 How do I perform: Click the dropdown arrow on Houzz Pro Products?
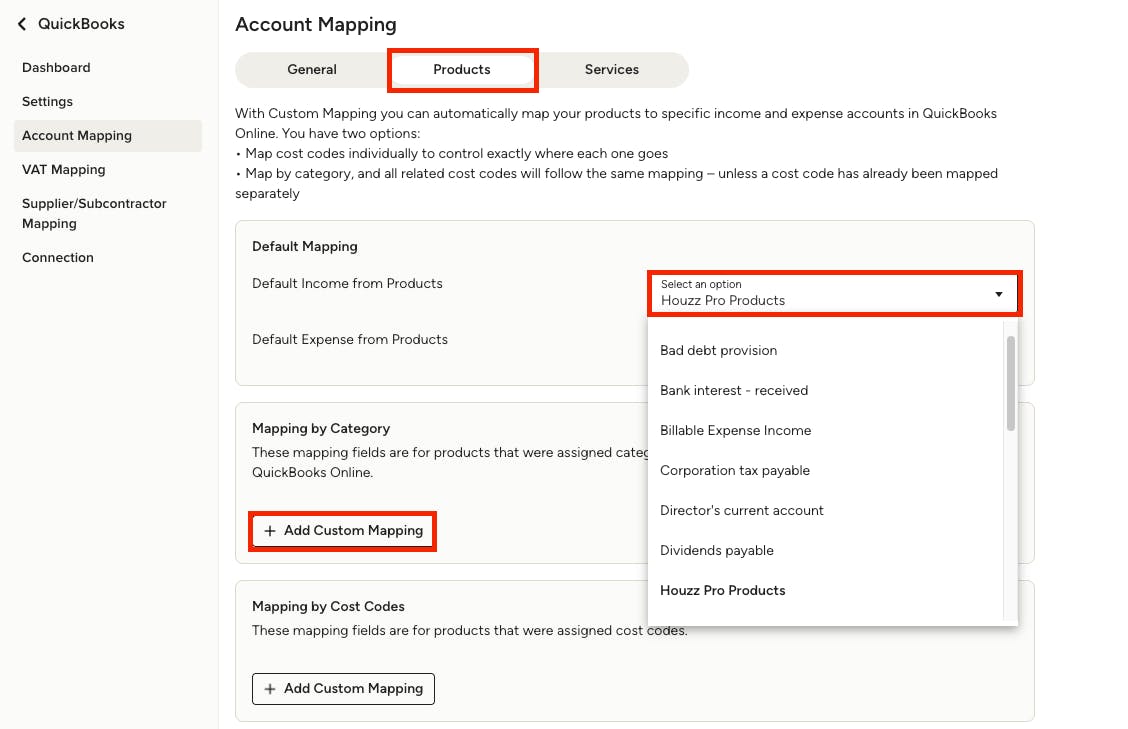[x=999, y=294]
